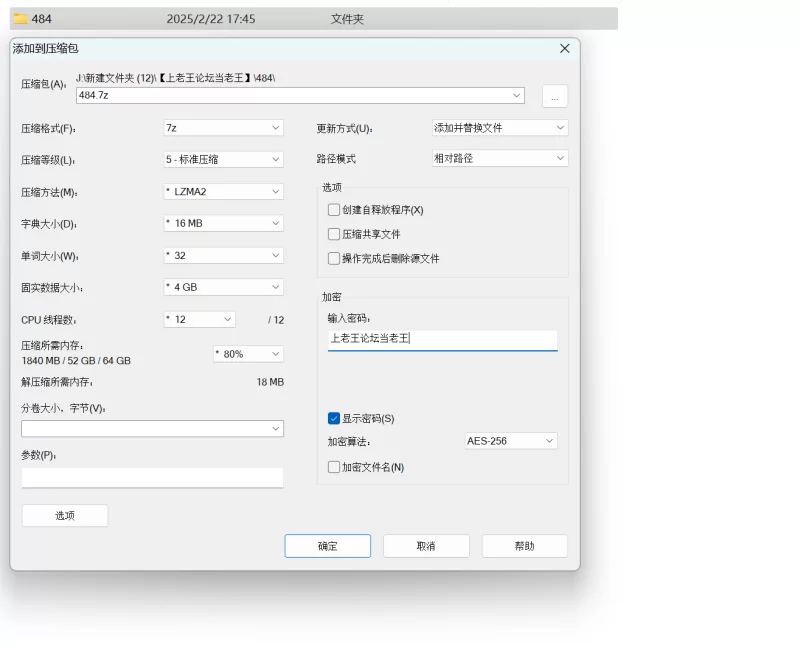Click the folder icon for 484
The height and width of the screenshot is (650, 800).
pos(20,19)
